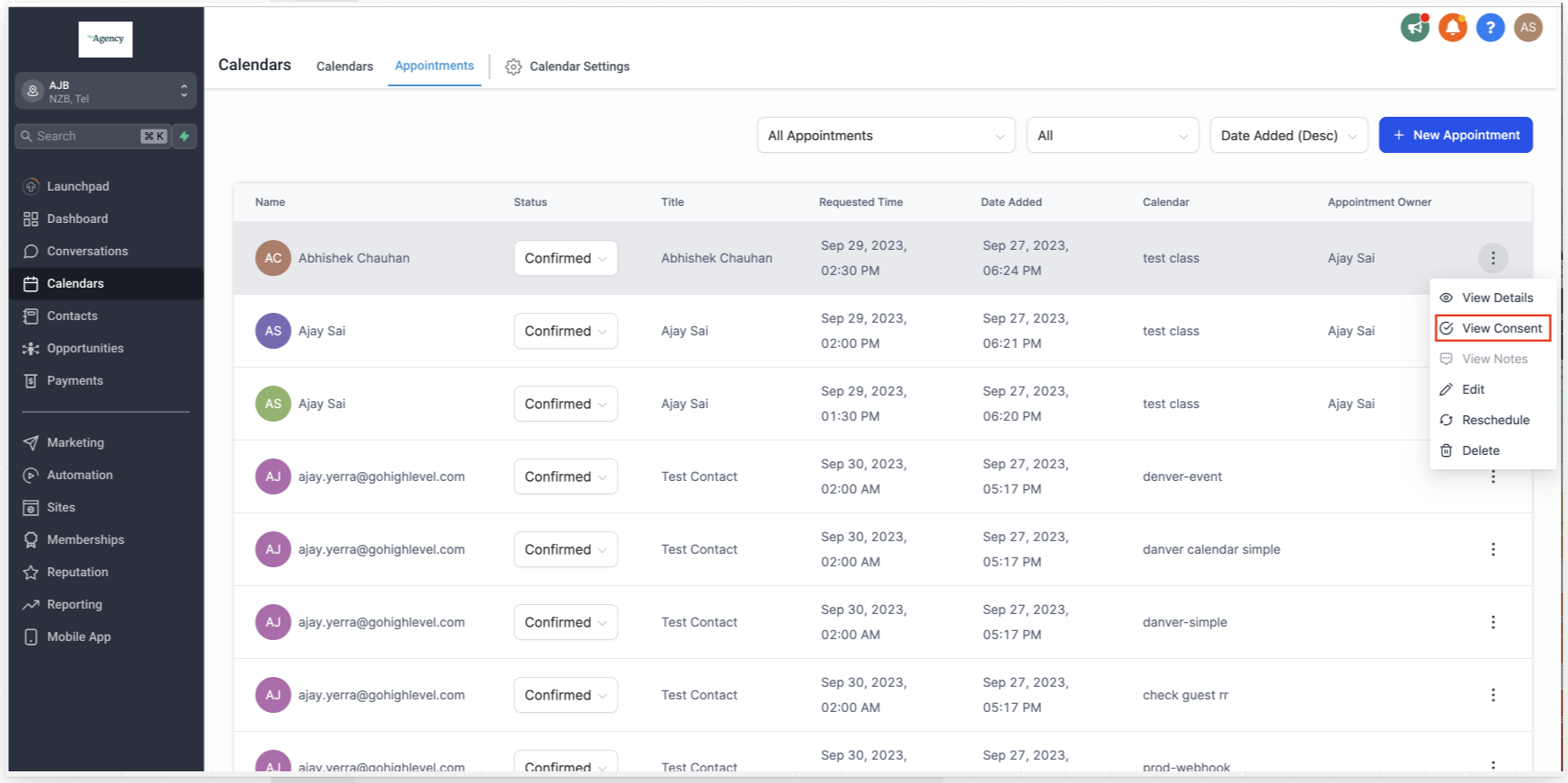Click the green lightning quick actions icon
Image resolution: width=1568 pixels, height=783 pixels.
tap(184, 136)
